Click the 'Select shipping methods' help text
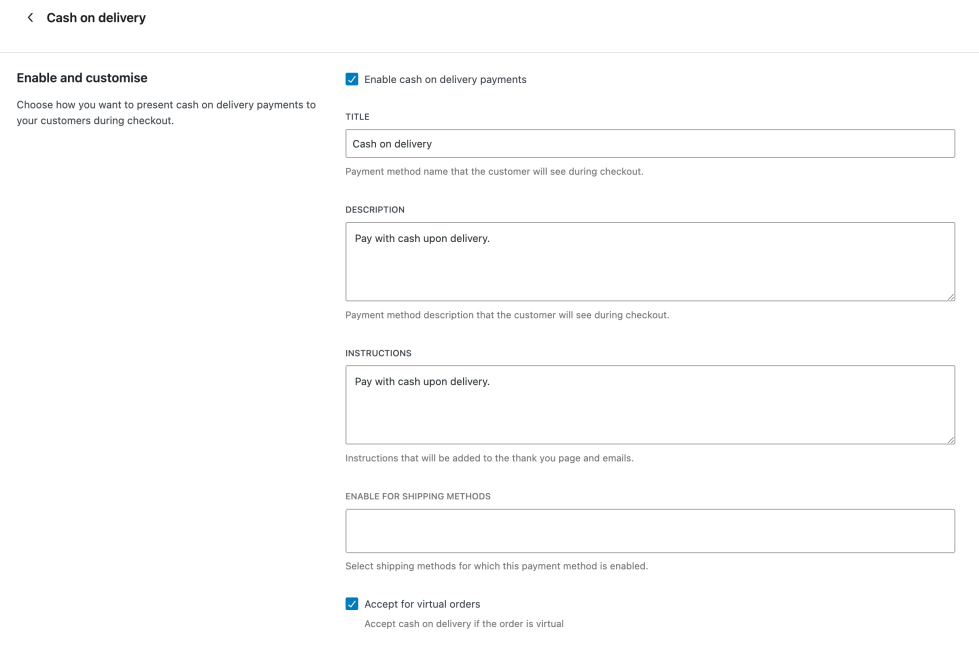Viewport: 979px width, 650px height. (496, 566)
